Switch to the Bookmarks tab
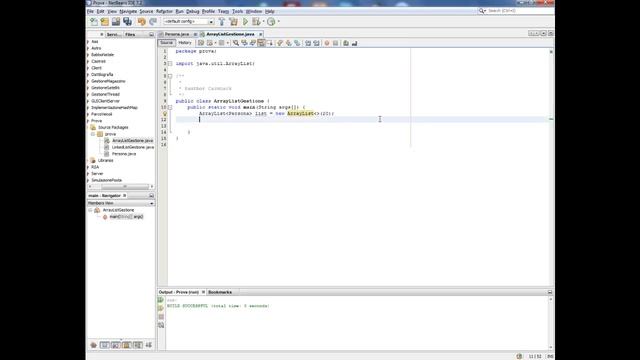This screenshot has height=360, width=640. point(220,292)
